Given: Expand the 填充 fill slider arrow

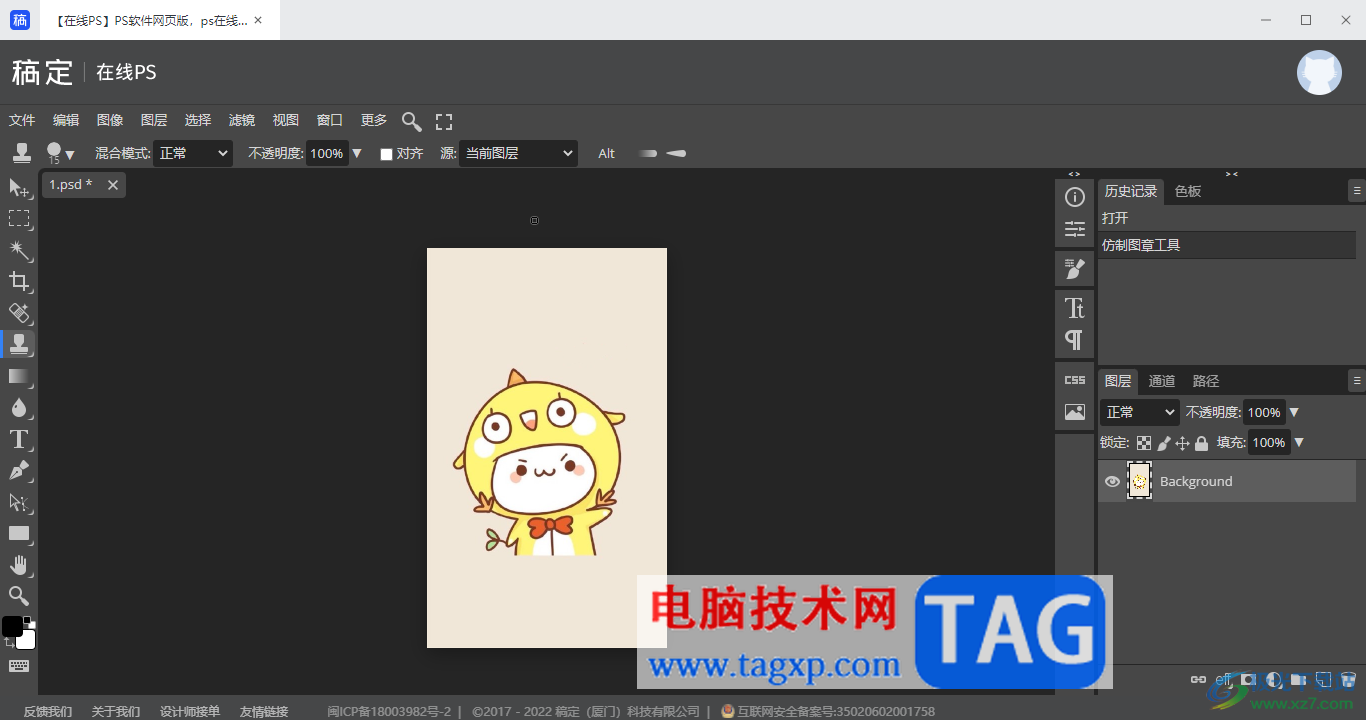Looking at the screenshot, I should point(1299,442).
